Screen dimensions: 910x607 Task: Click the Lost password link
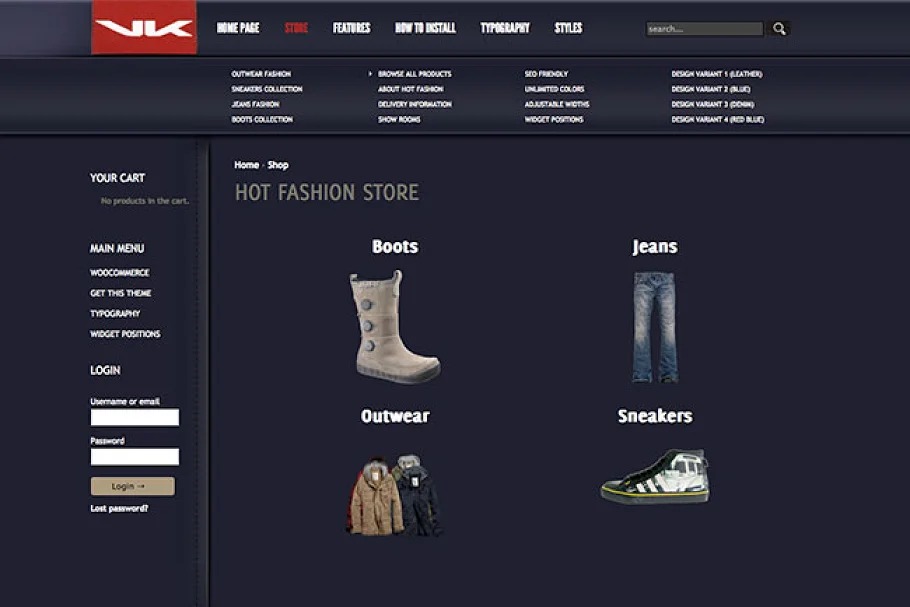click(119, 508)
